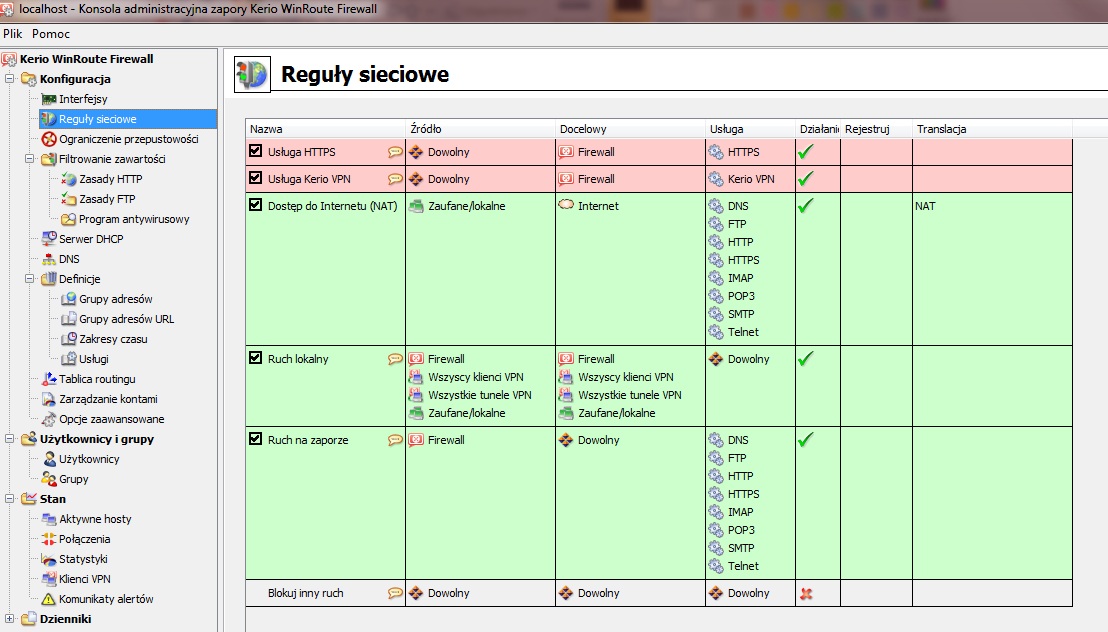
Task: Collapse the Stan tree node
Action: (10, 498)
